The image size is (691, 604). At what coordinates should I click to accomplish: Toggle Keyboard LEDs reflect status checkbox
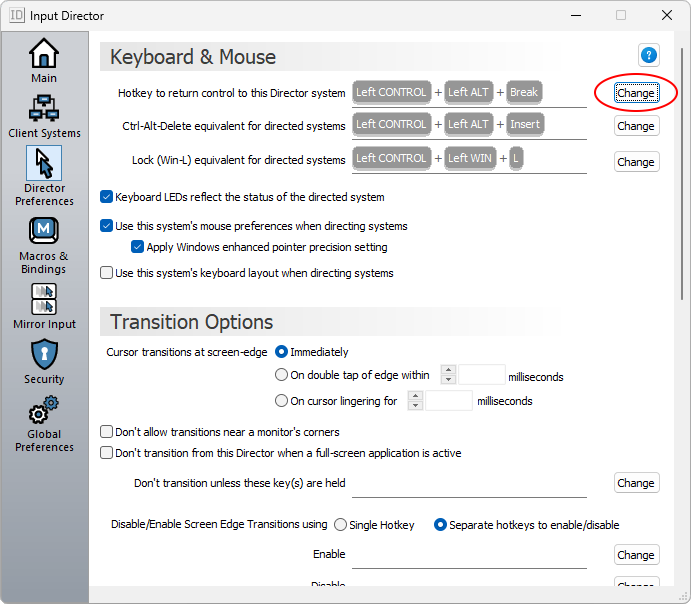click(107, 197)
